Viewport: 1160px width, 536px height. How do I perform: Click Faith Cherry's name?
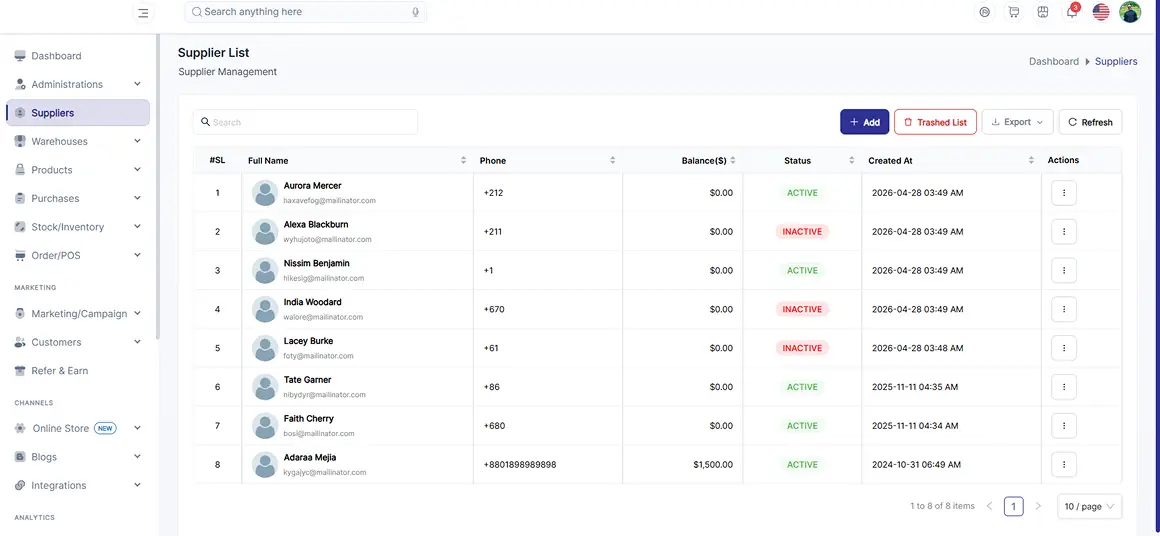[x=308, y=418]
